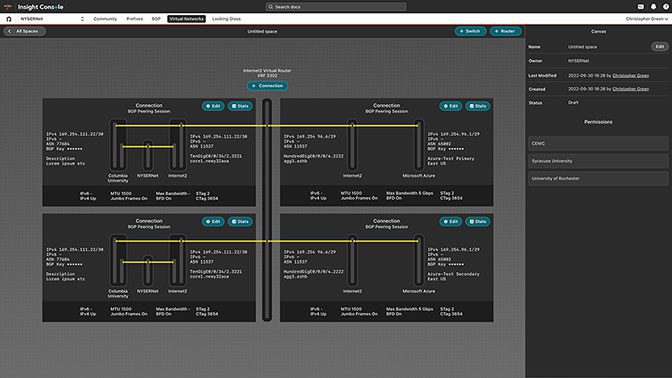Select the Community menu item
This screenshot has width=672, height=378.
click(x=105, y=19)
